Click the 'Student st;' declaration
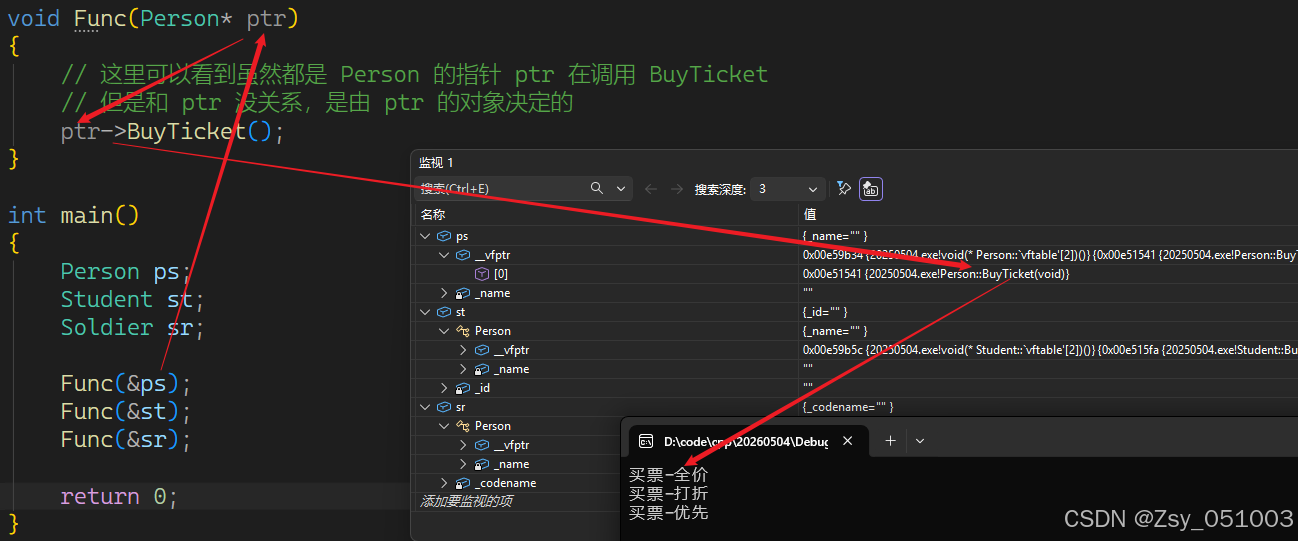Image resolution: width=1298 pixels, height=541 pixels. click(132, 300)
